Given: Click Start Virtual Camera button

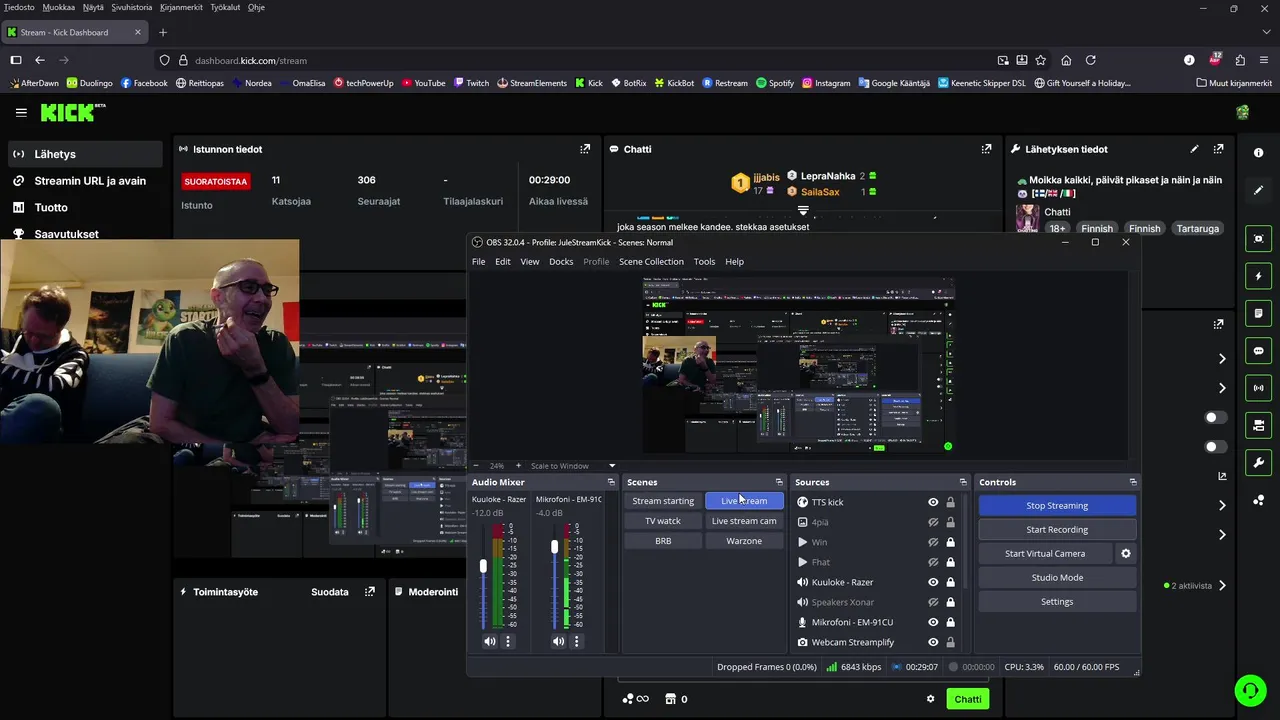Looking at the screenshot, I should click(1045, 553).
